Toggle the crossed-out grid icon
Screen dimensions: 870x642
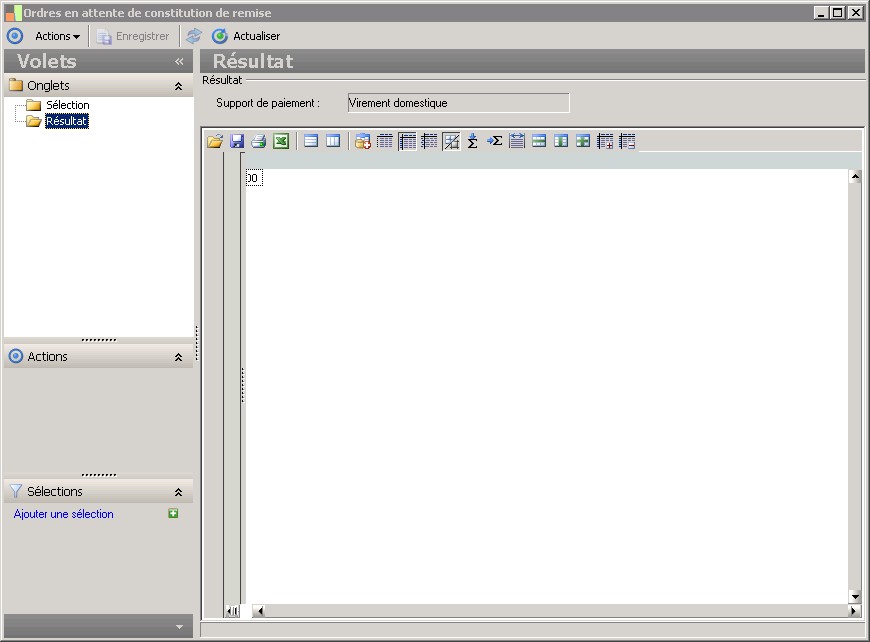pos(451,141)
